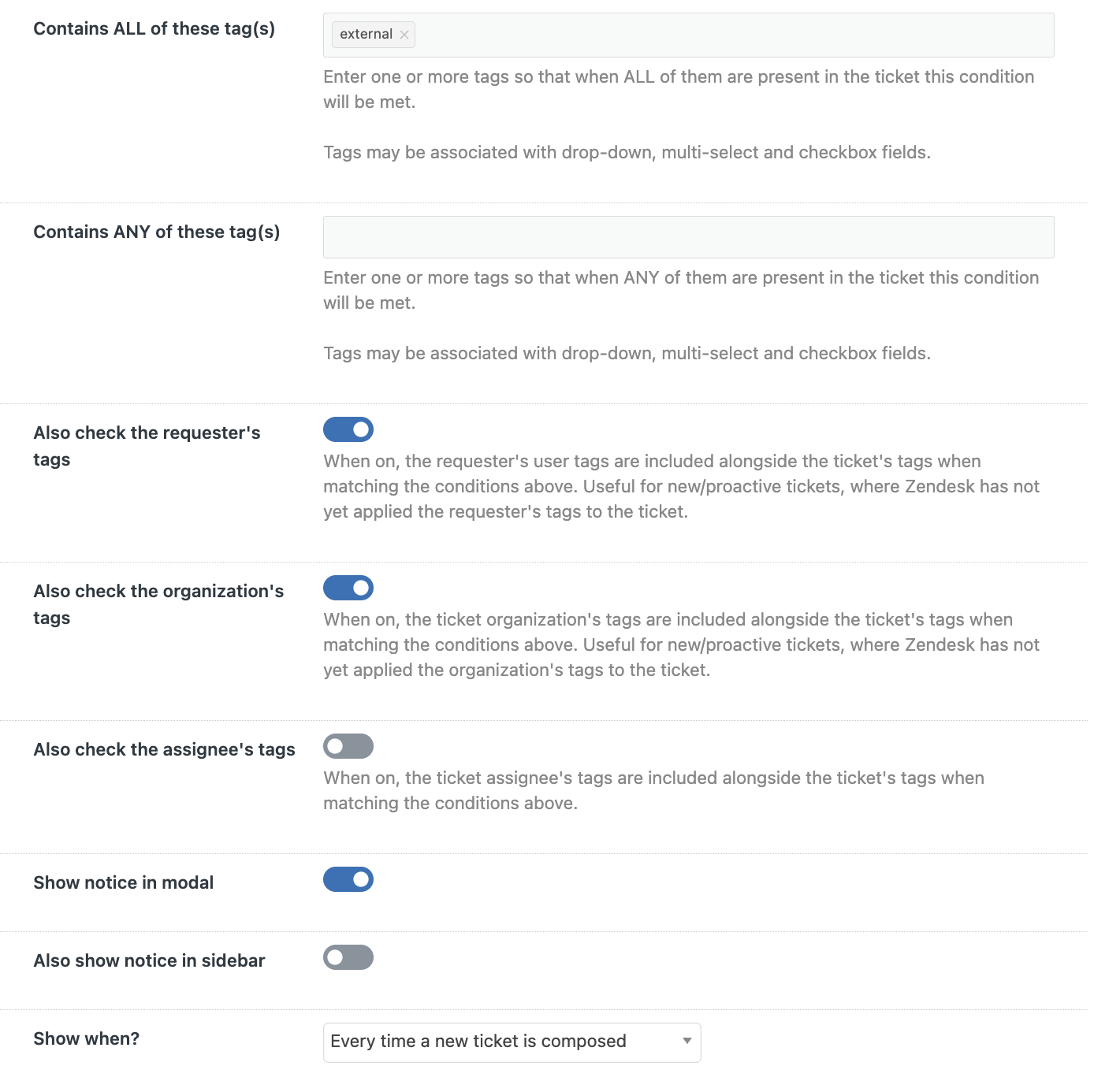The image size is (1094, 1092).
Task: Remove the external tag with its x icon
Action: (404, 35)
